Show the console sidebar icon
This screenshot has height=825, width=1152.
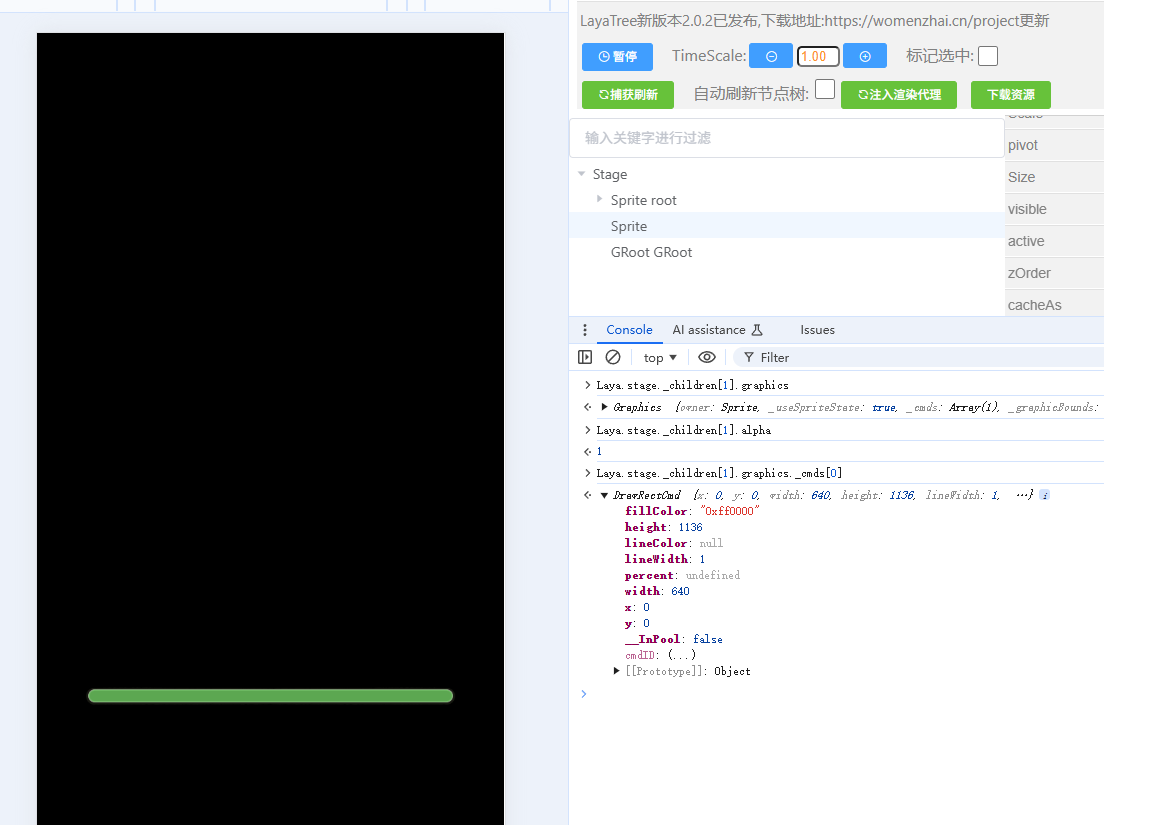pos(585,357)
